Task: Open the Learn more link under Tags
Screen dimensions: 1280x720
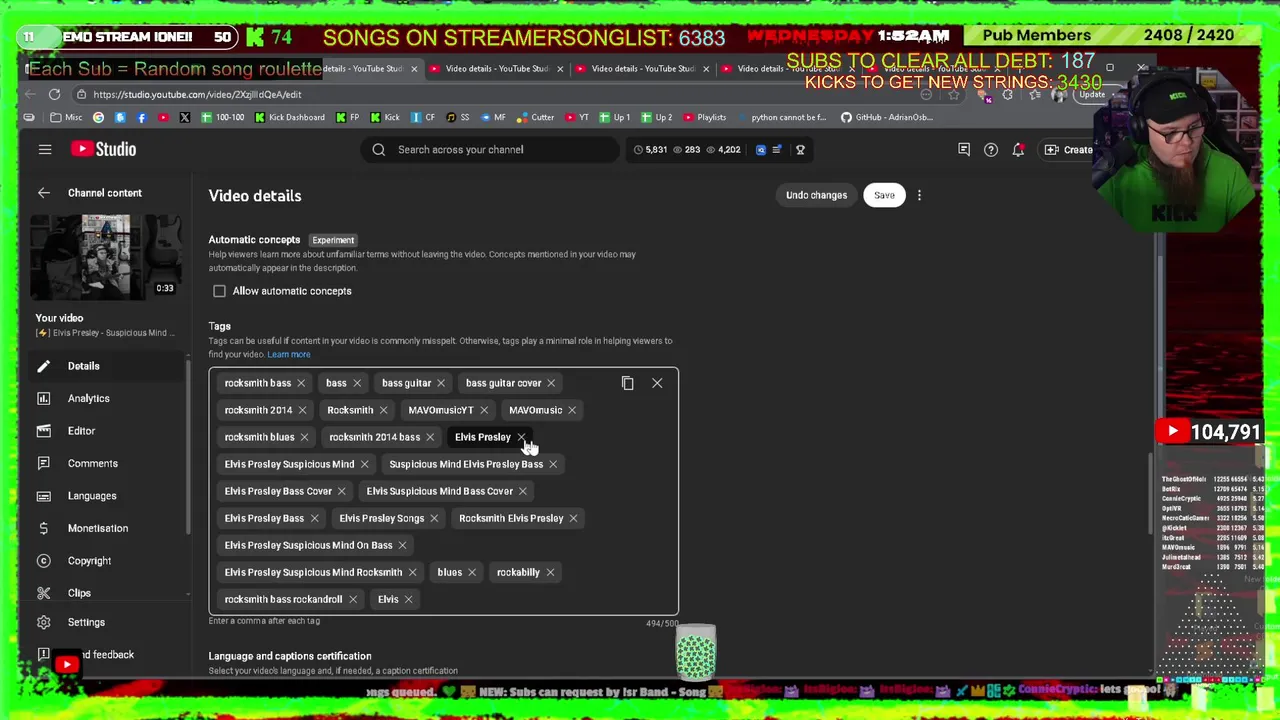Action: (288, 354)
